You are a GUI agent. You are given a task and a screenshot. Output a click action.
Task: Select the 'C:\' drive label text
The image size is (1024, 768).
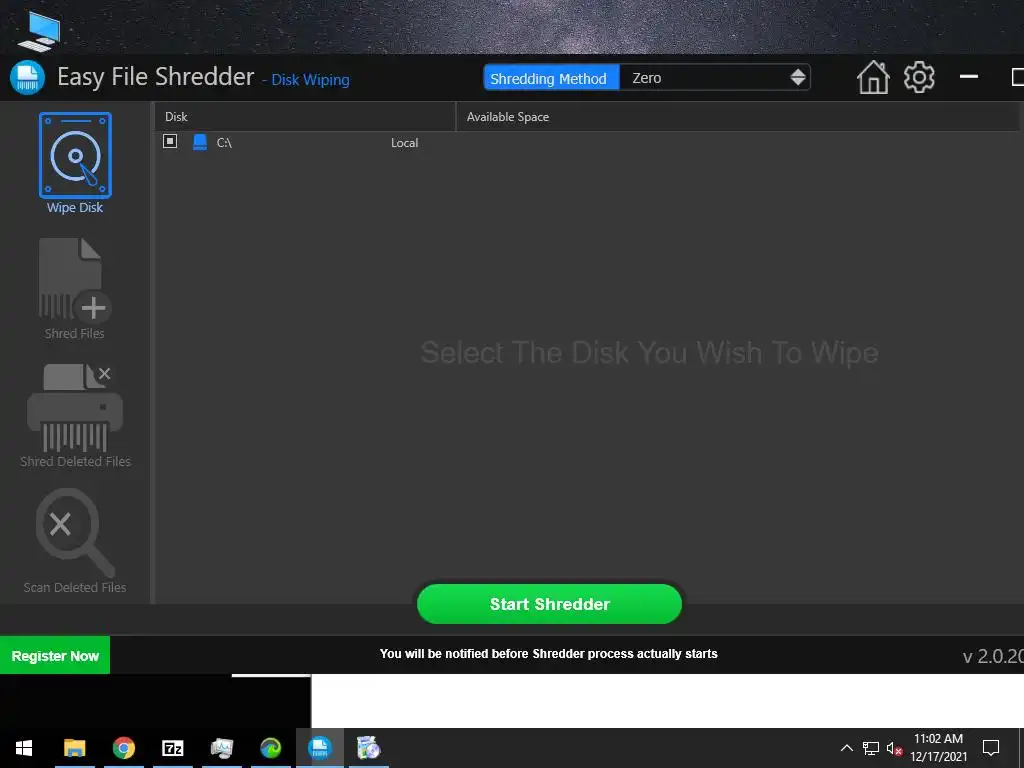pos(224,142)
